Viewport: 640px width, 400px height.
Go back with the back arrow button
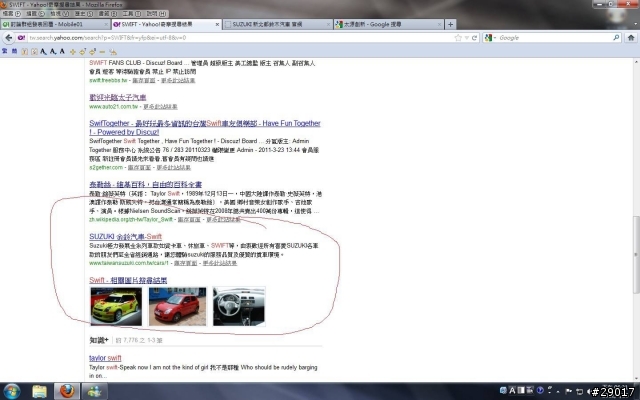click(x=9, y=38)
